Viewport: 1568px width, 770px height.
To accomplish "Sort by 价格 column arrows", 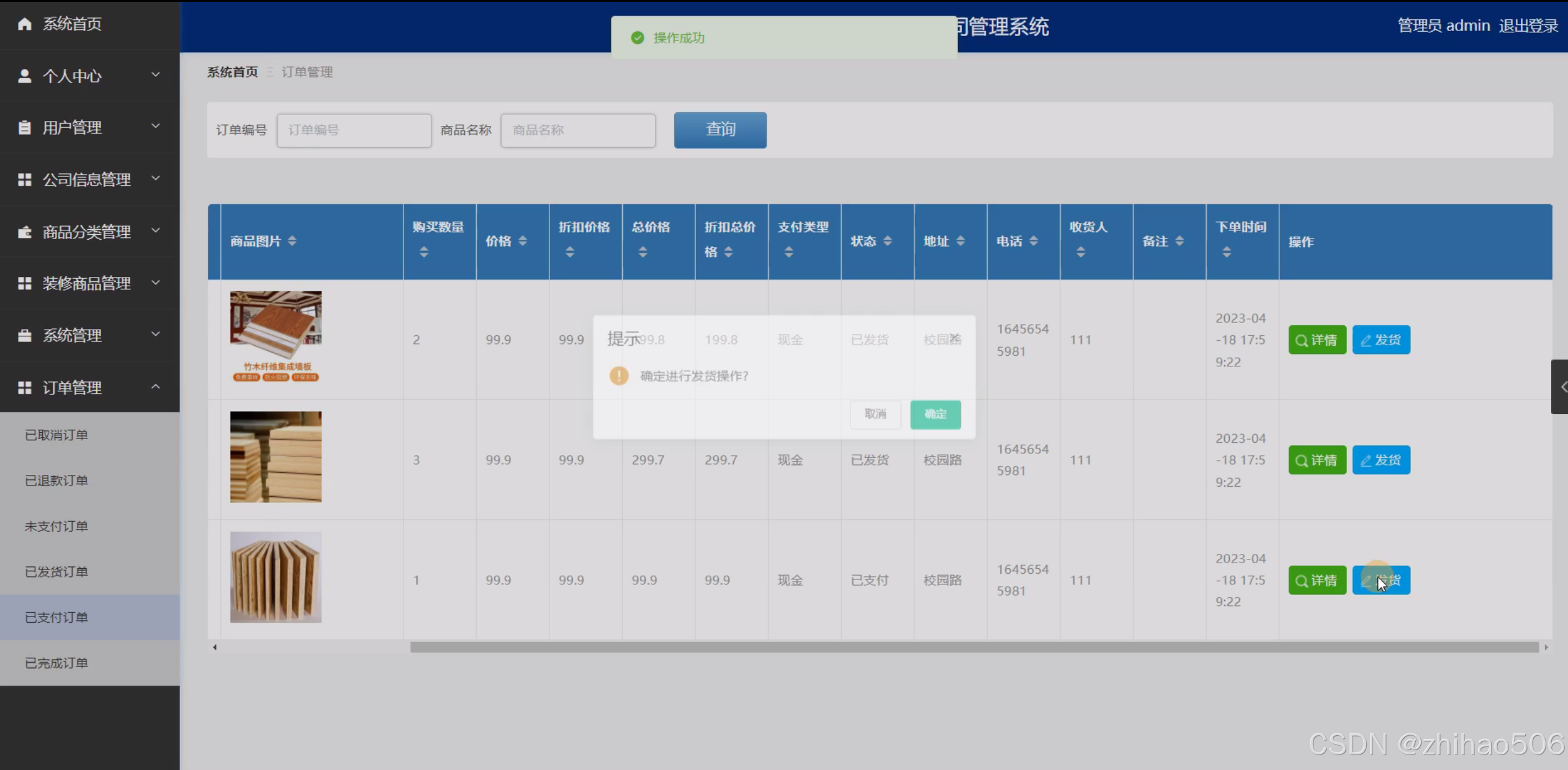I will [523, 241].
